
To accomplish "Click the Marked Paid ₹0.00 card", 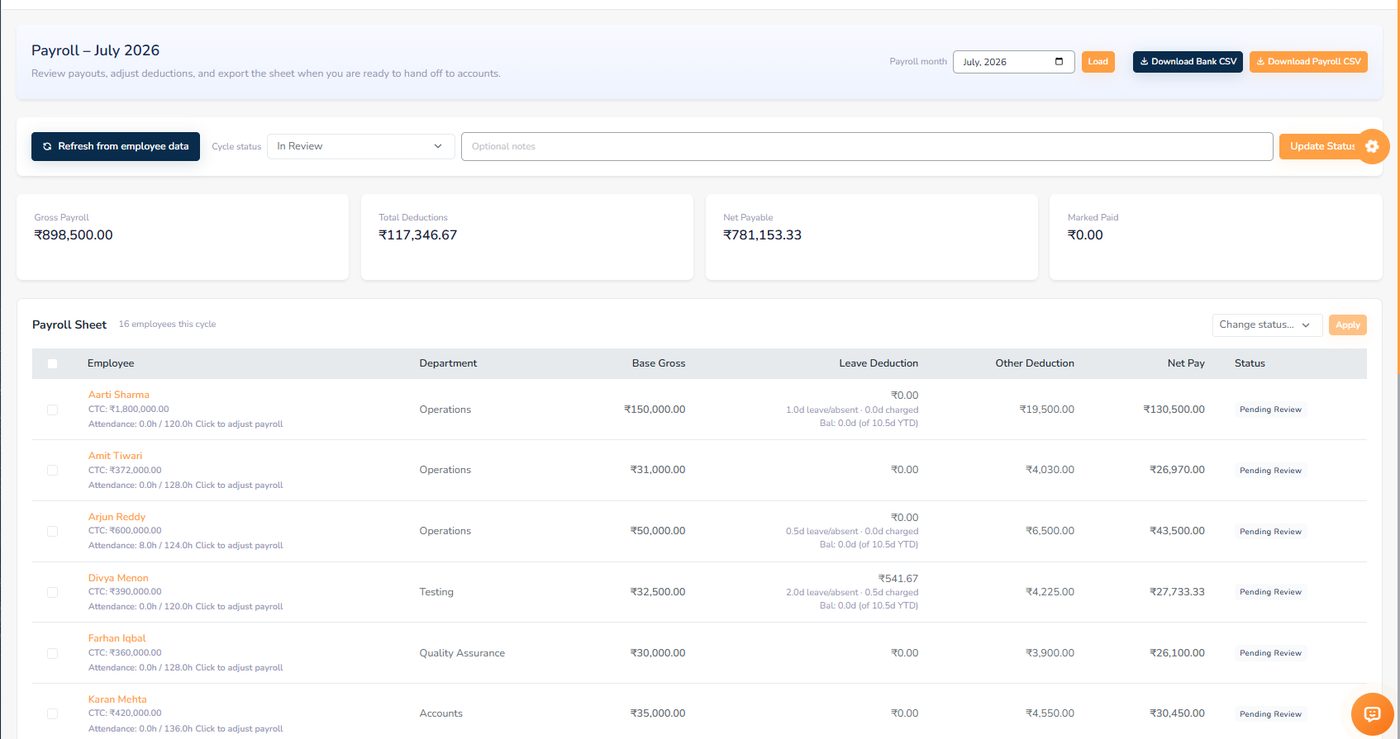I will (1216, 237).
